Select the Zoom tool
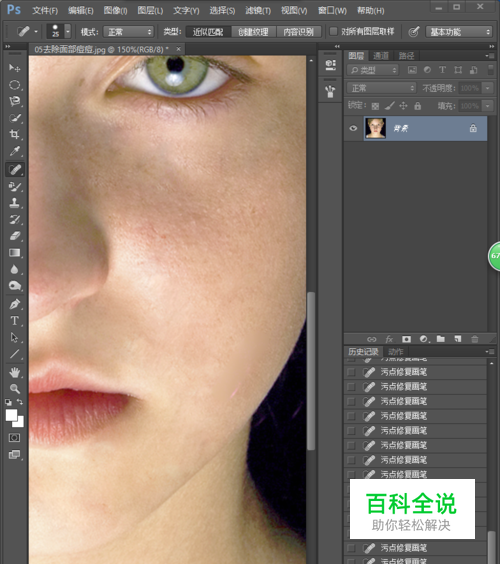The image size is (500, 564). tap(14, 389)
